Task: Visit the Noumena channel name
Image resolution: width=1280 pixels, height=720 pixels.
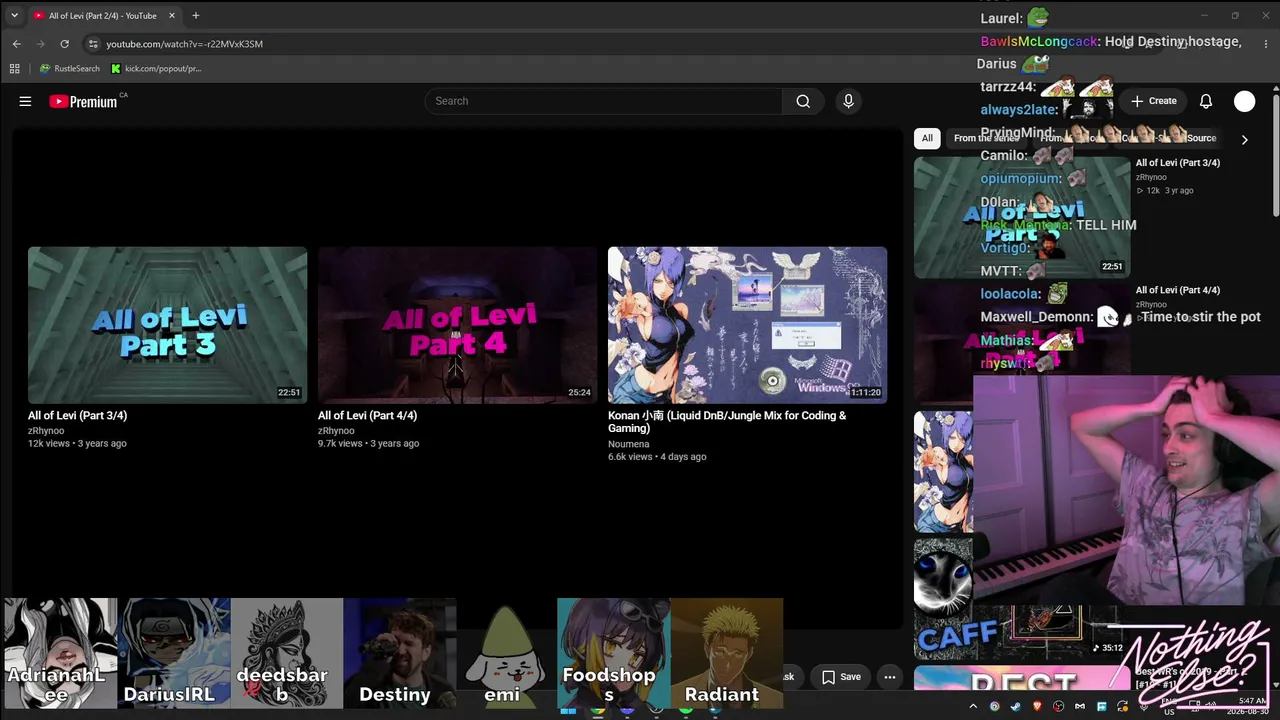Action: pos(629,444)
